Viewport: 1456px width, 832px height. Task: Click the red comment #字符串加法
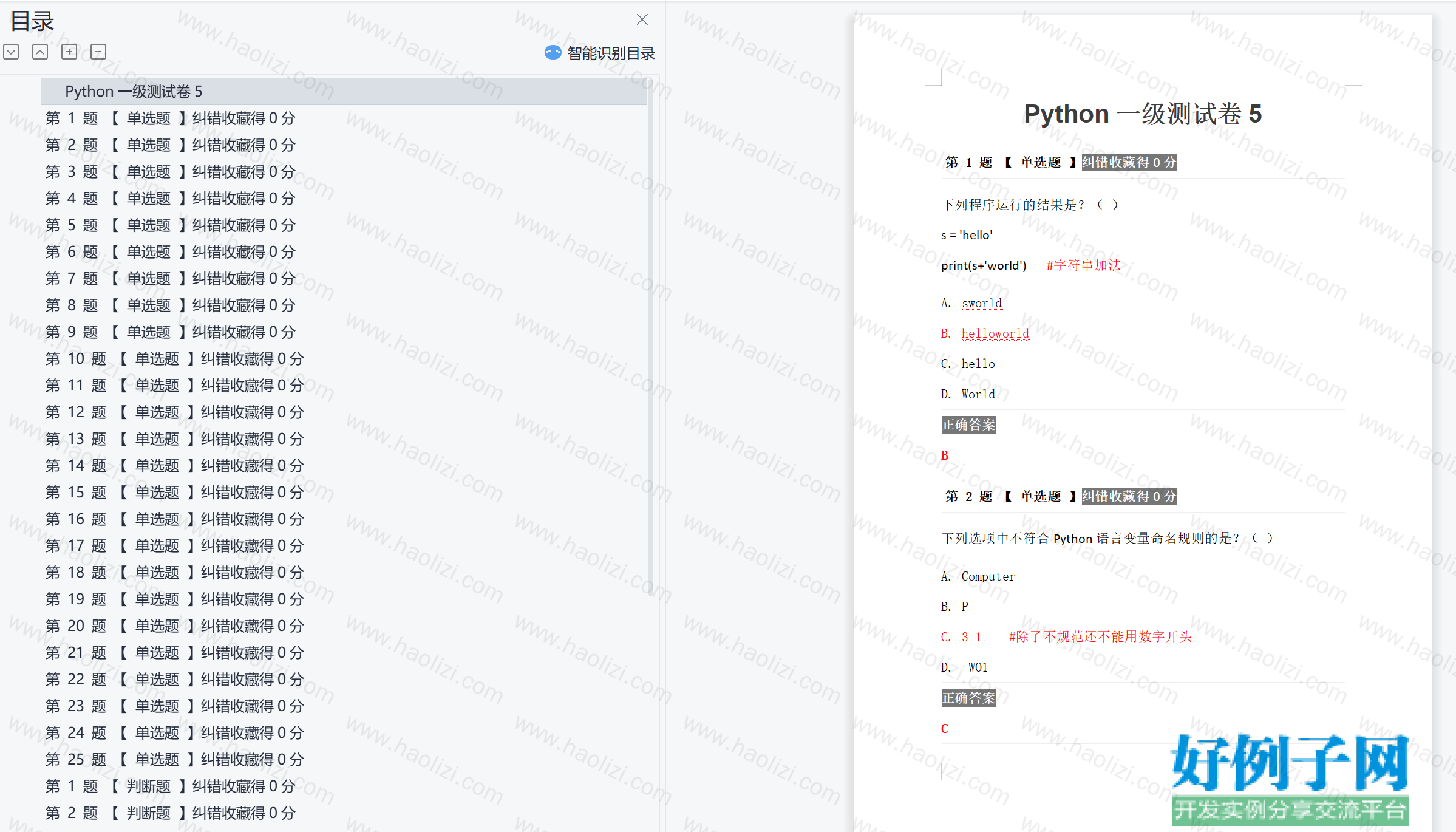point(1084,265)
